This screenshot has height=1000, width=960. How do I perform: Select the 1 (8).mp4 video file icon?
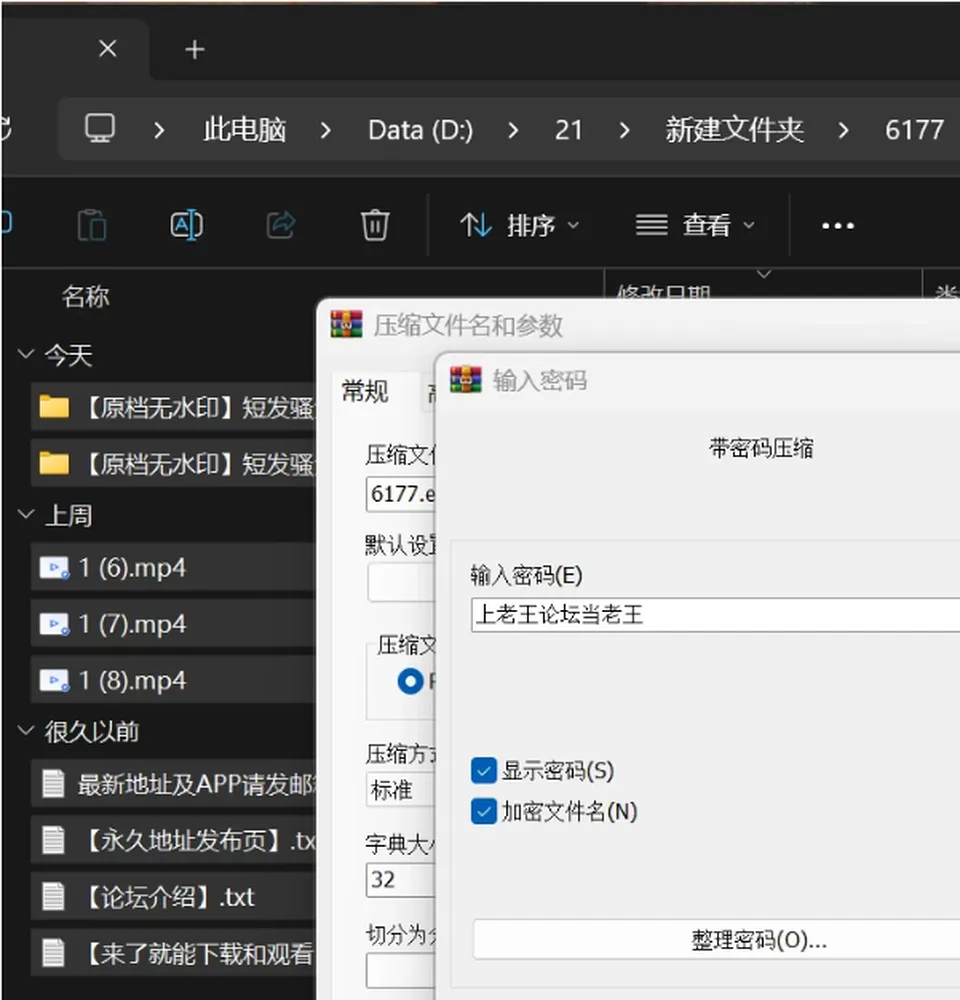pyautogui.click(x=54, y=680)
